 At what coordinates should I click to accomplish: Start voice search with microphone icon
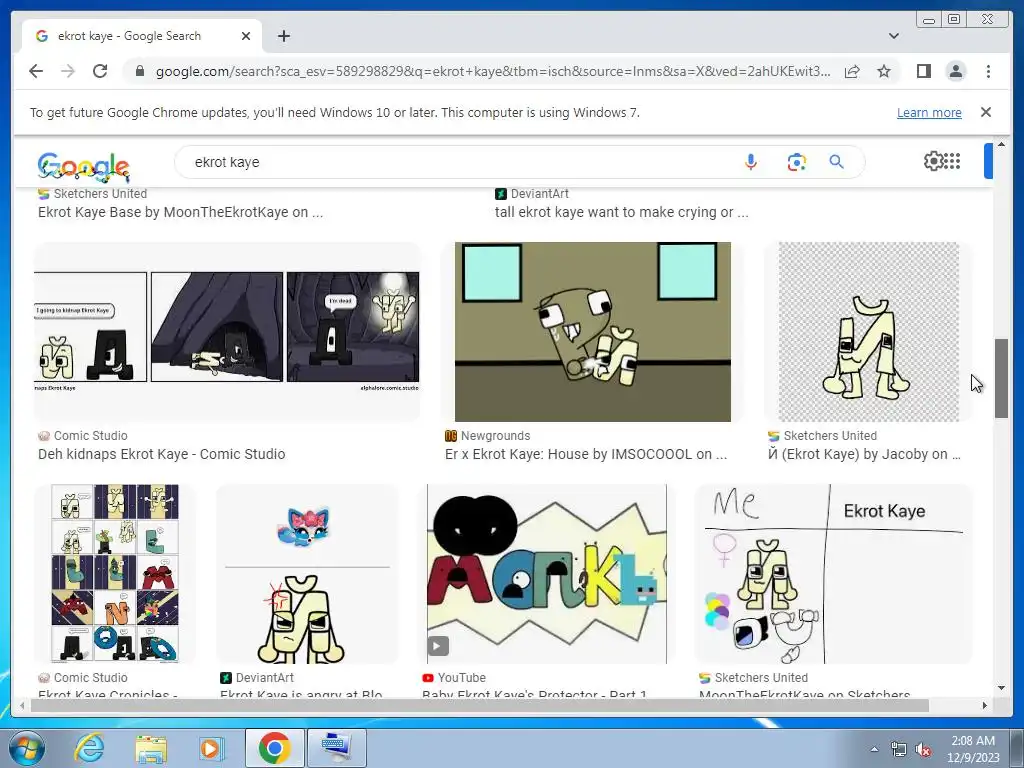click(x=751, y=162)
